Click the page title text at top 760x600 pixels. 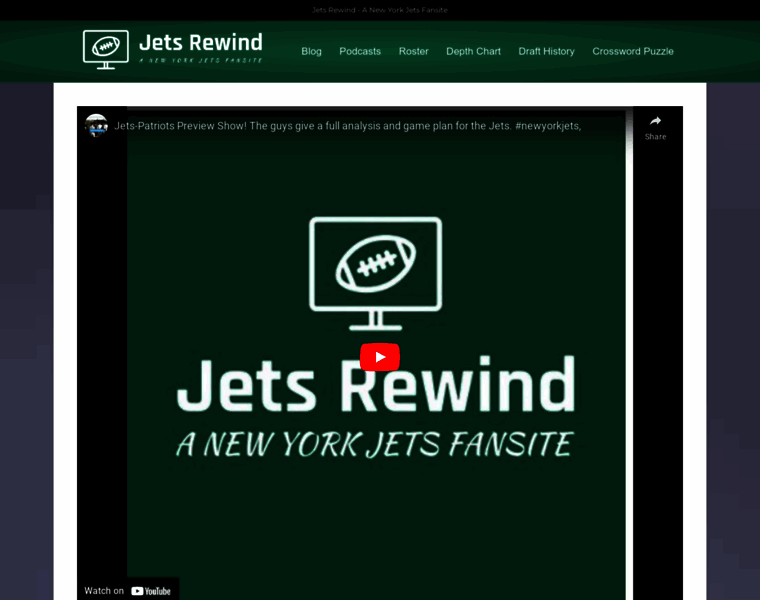click(x=380, y=10)
